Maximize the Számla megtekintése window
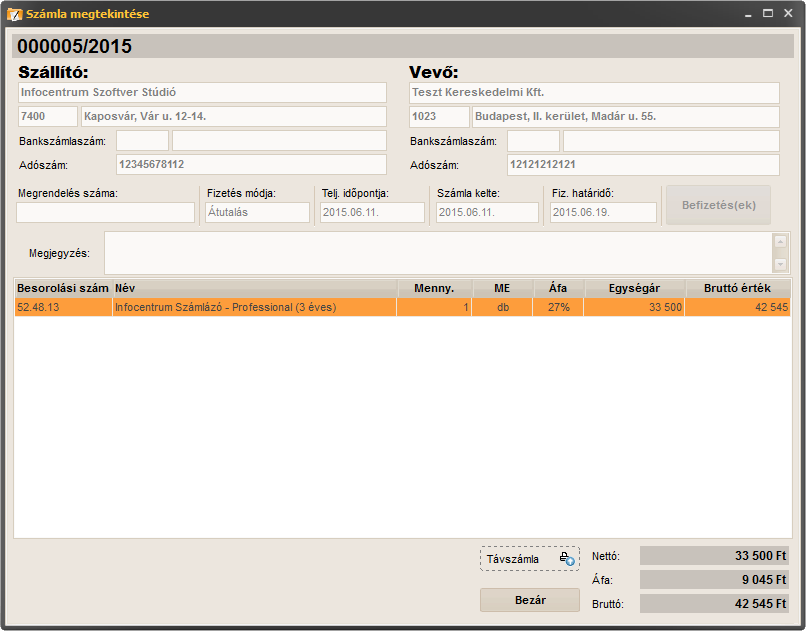The height and width of the screenshot is (631, 806). coord(768,13)
